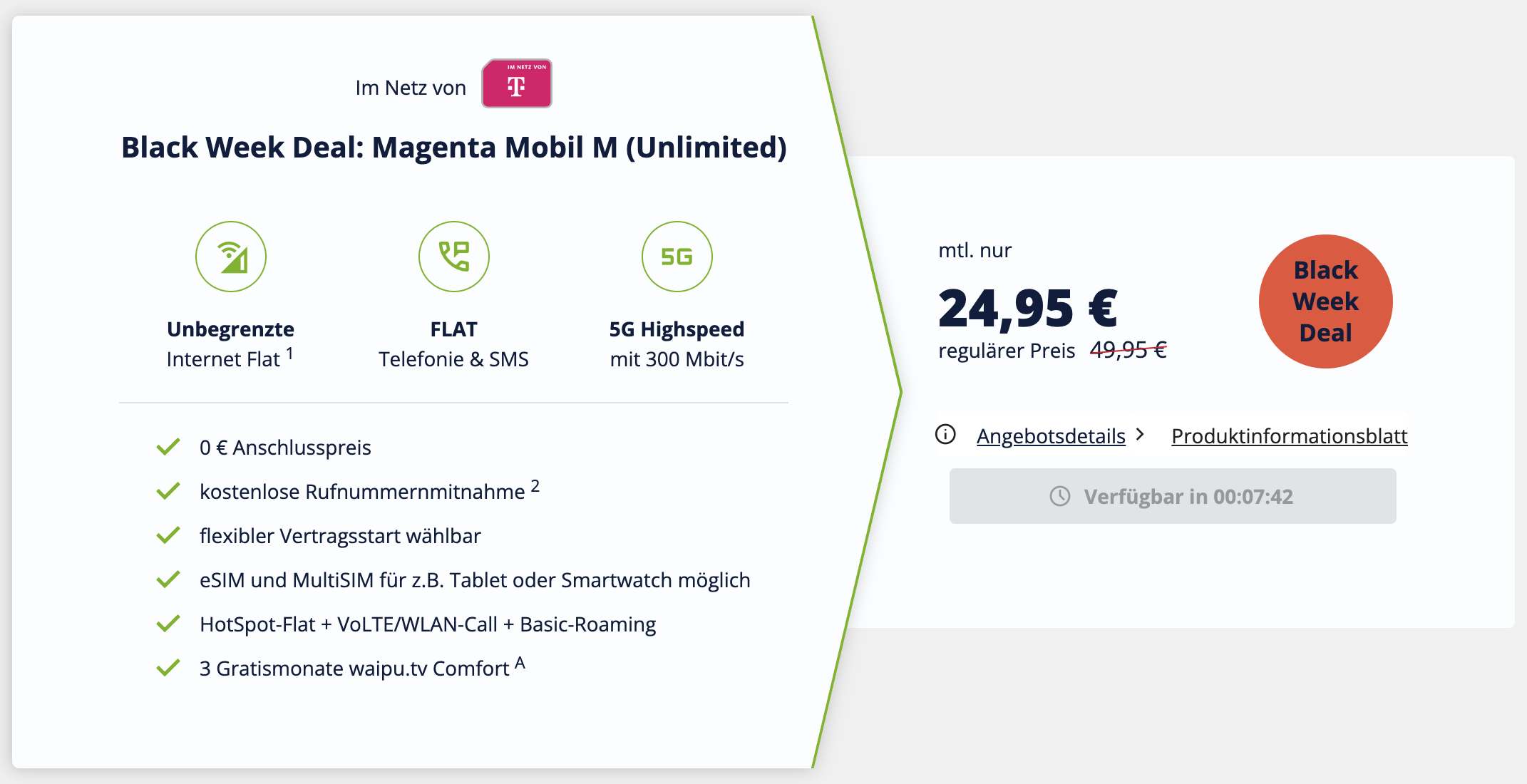Screen dimensions: 1527x784
Task: Click footnote A after waipu.tv Comfort
Action: tap(520, 663)
